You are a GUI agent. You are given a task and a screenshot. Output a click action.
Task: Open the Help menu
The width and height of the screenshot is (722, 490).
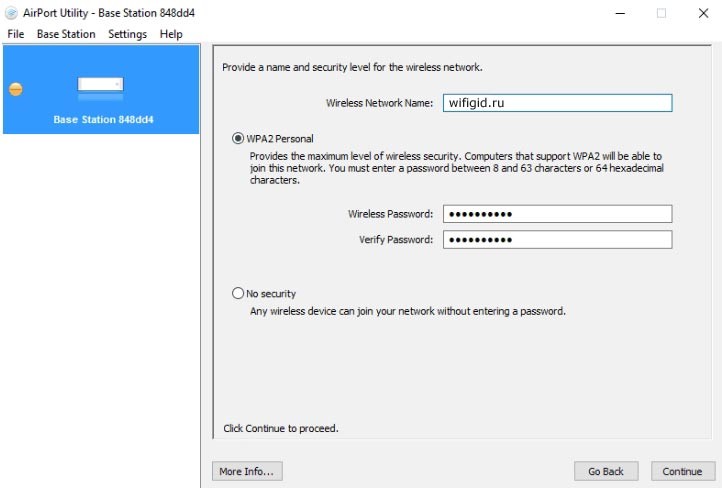[x=171, y=34]
